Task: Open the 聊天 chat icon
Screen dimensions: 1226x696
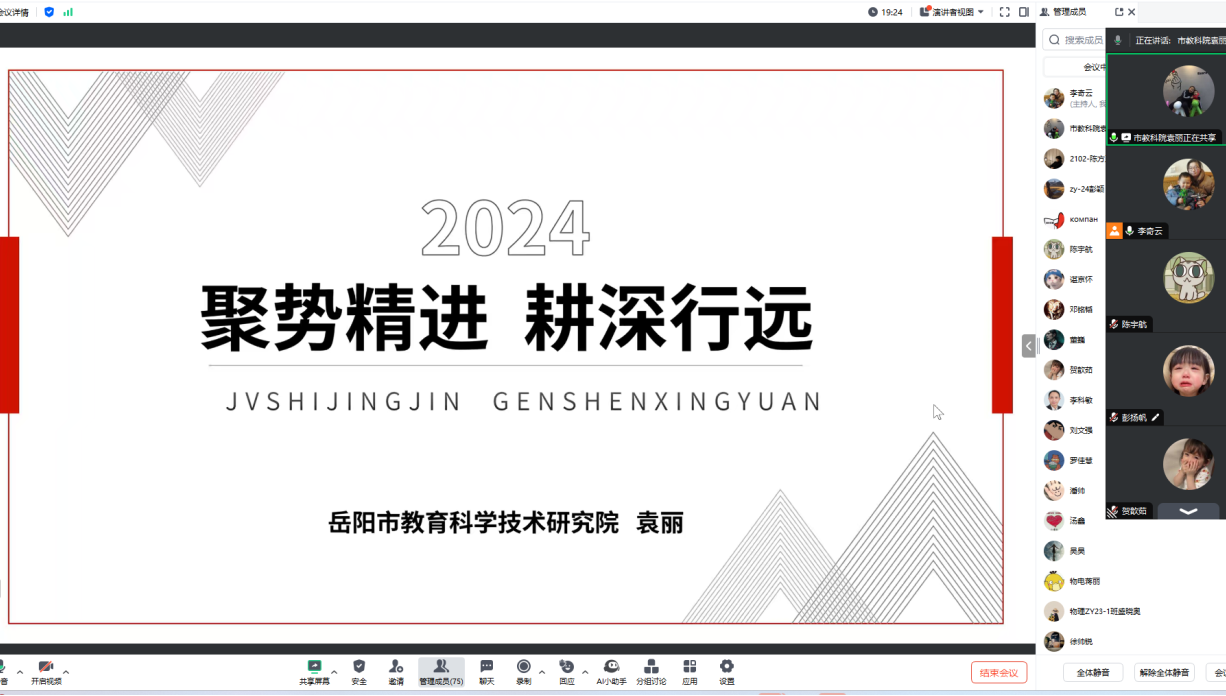Action: [486, 667]
